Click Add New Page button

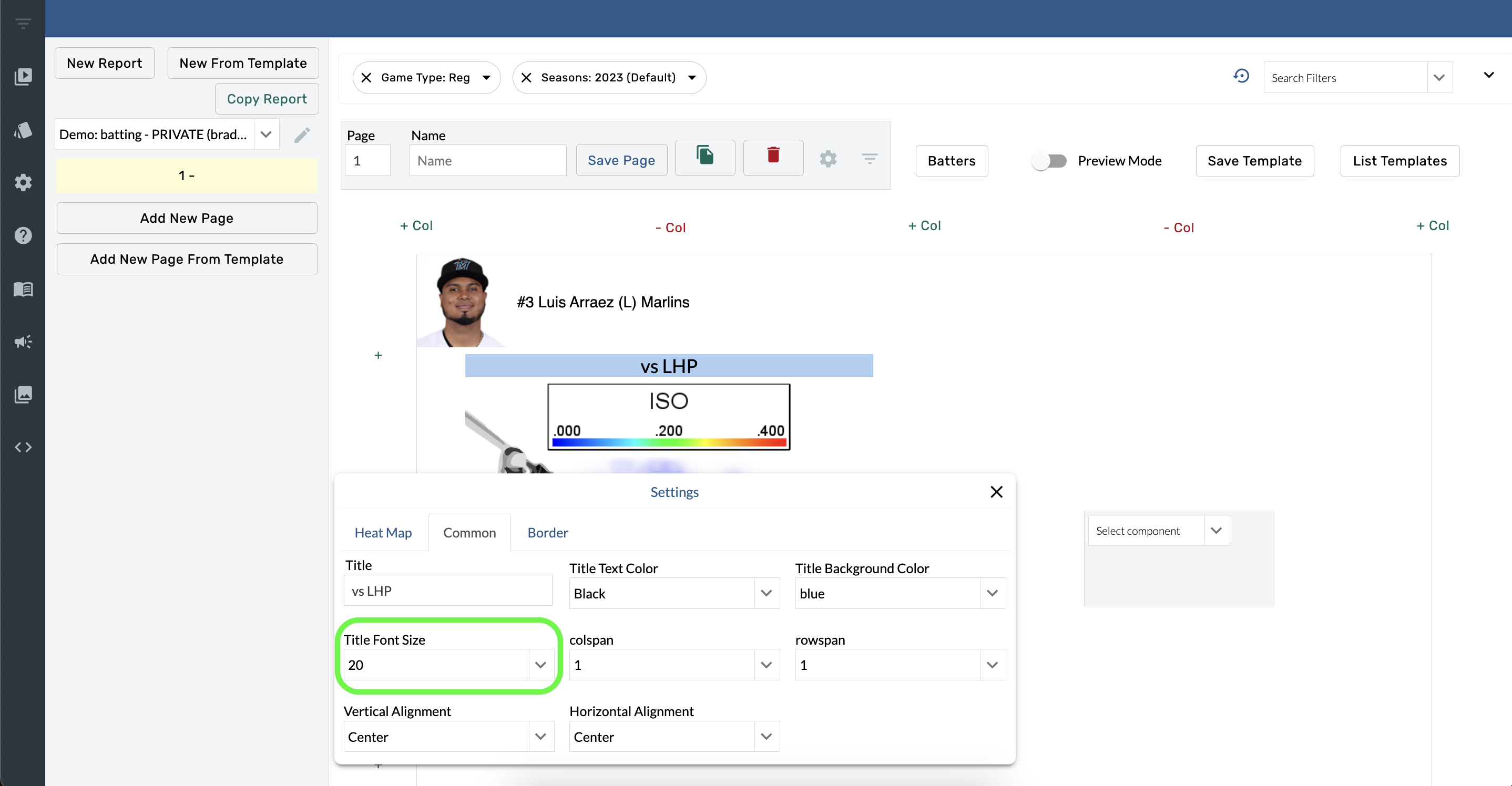(187, 218)
